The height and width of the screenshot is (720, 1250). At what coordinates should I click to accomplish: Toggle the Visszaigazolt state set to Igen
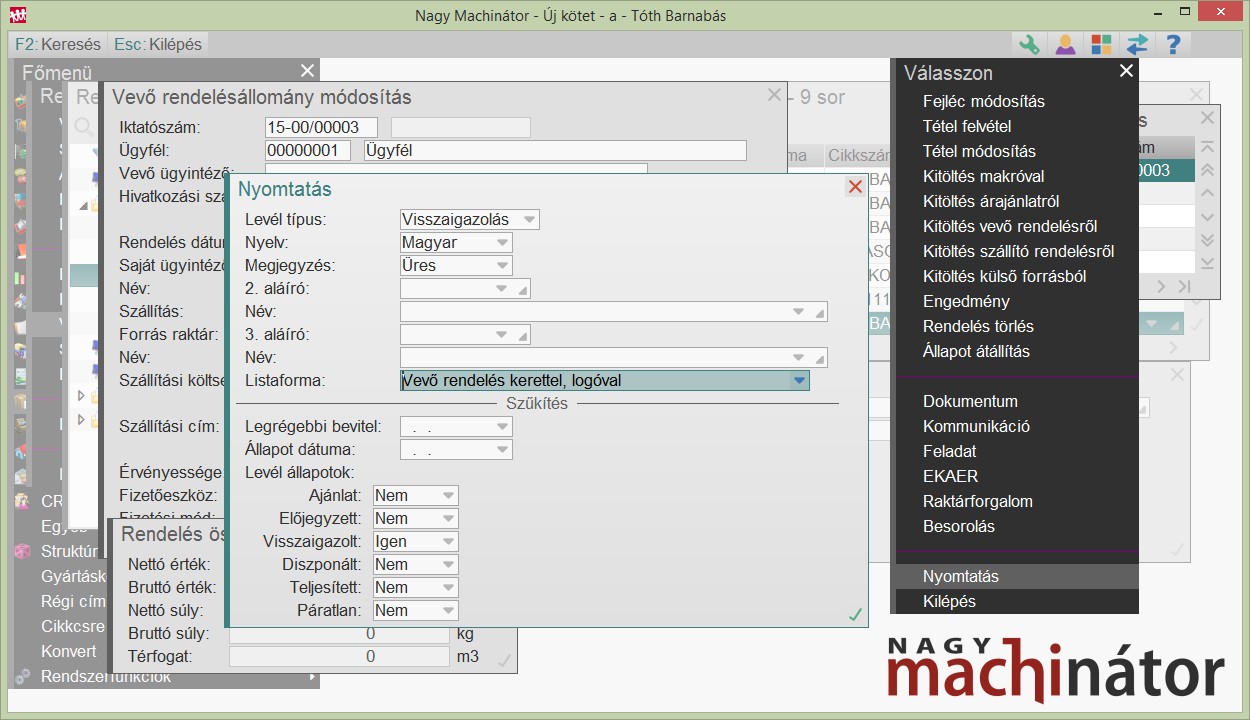[x=415, y=541]
